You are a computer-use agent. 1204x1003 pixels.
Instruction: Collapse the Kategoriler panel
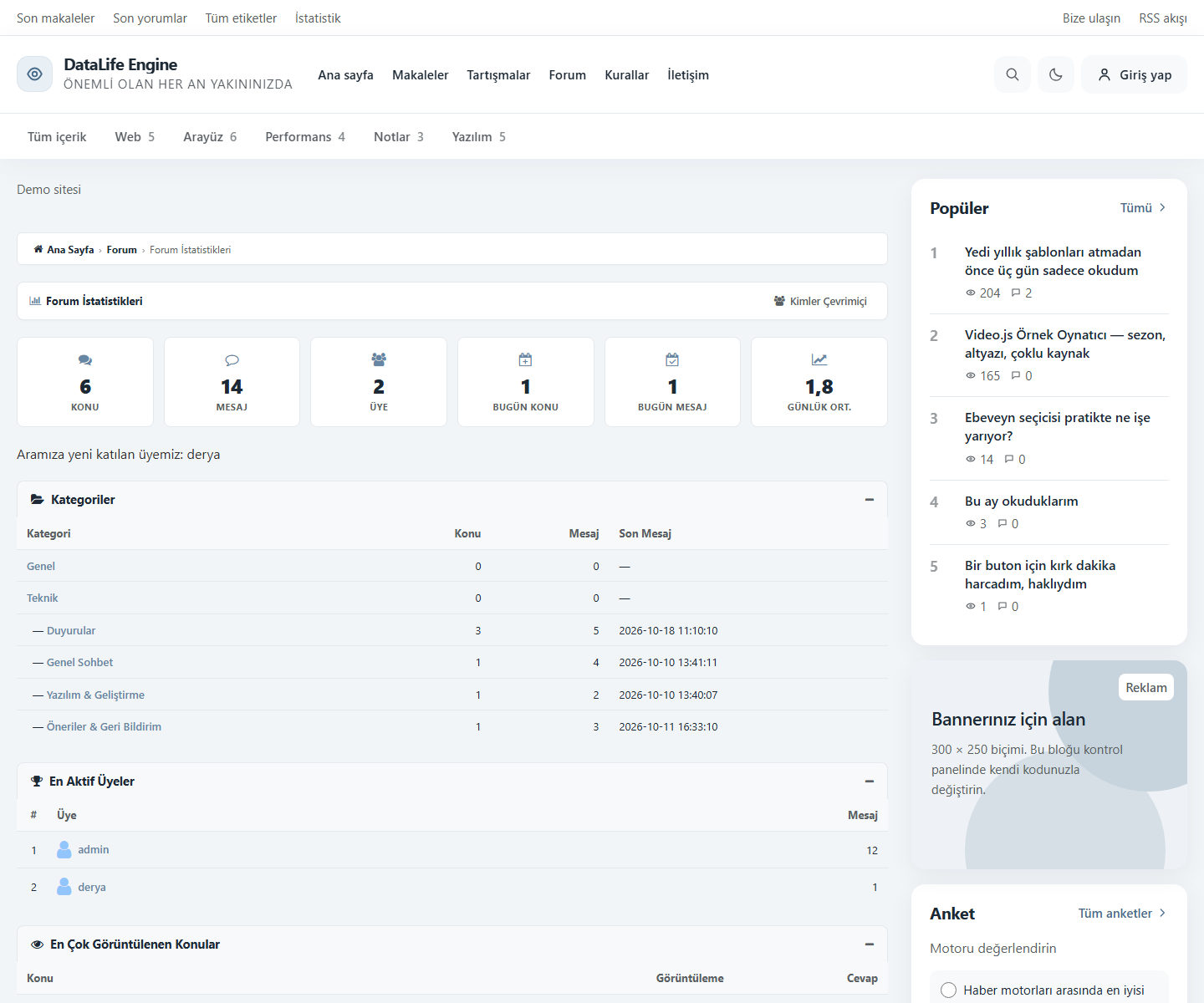tap(870, 499)
